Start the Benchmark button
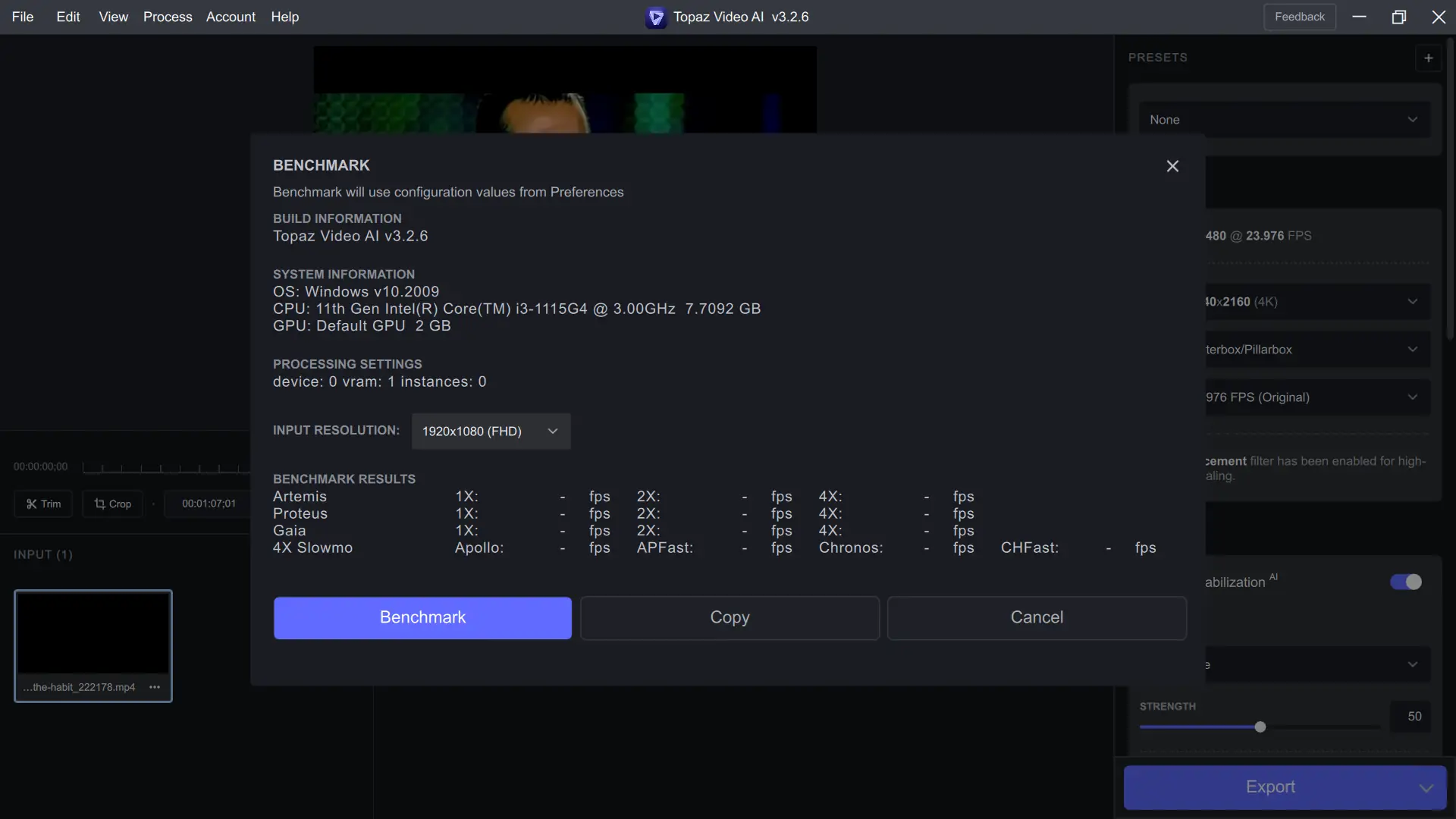This screenshot has height=819, width=1456. pyautogui.click(x=422, y=617)
